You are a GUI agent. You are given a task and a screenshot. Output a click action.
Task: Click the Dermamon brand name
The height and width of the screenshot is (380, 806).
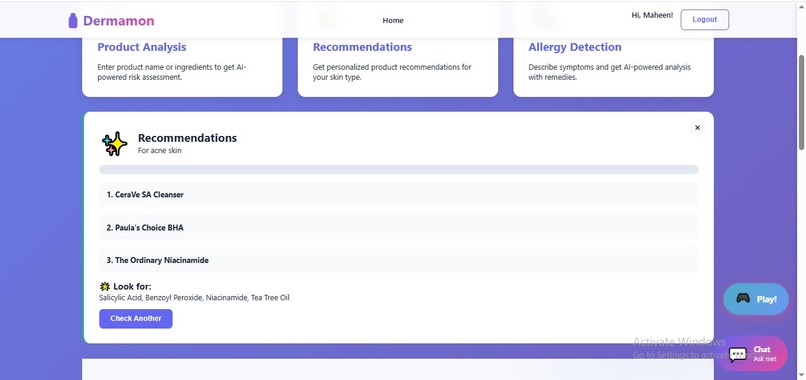click(119, 21)
